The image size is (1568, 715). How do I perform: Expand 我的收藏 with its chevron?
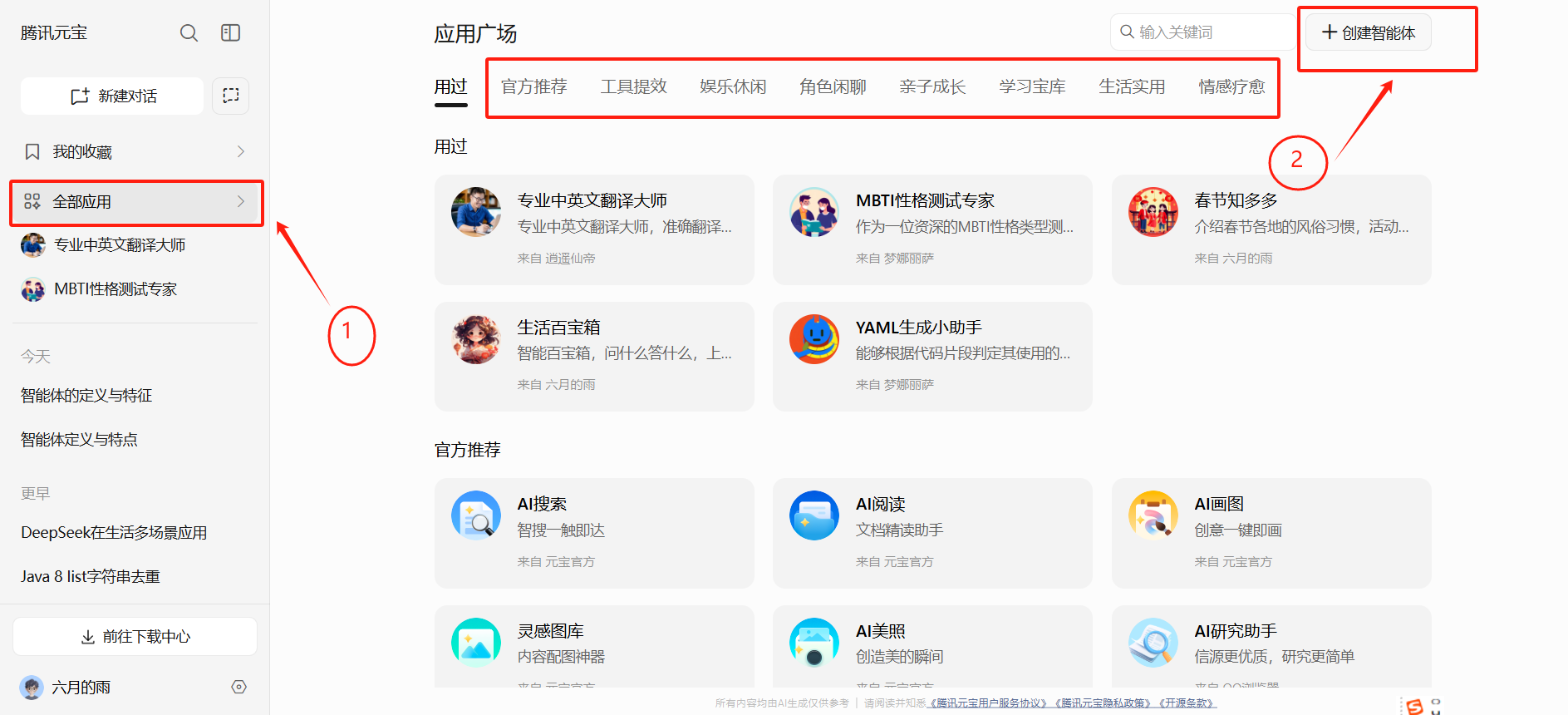click(241, 151)
